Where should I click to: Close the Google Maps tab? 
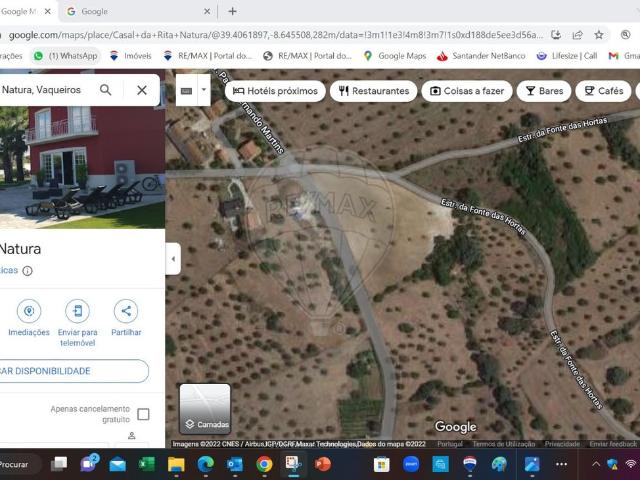(48, 11)
